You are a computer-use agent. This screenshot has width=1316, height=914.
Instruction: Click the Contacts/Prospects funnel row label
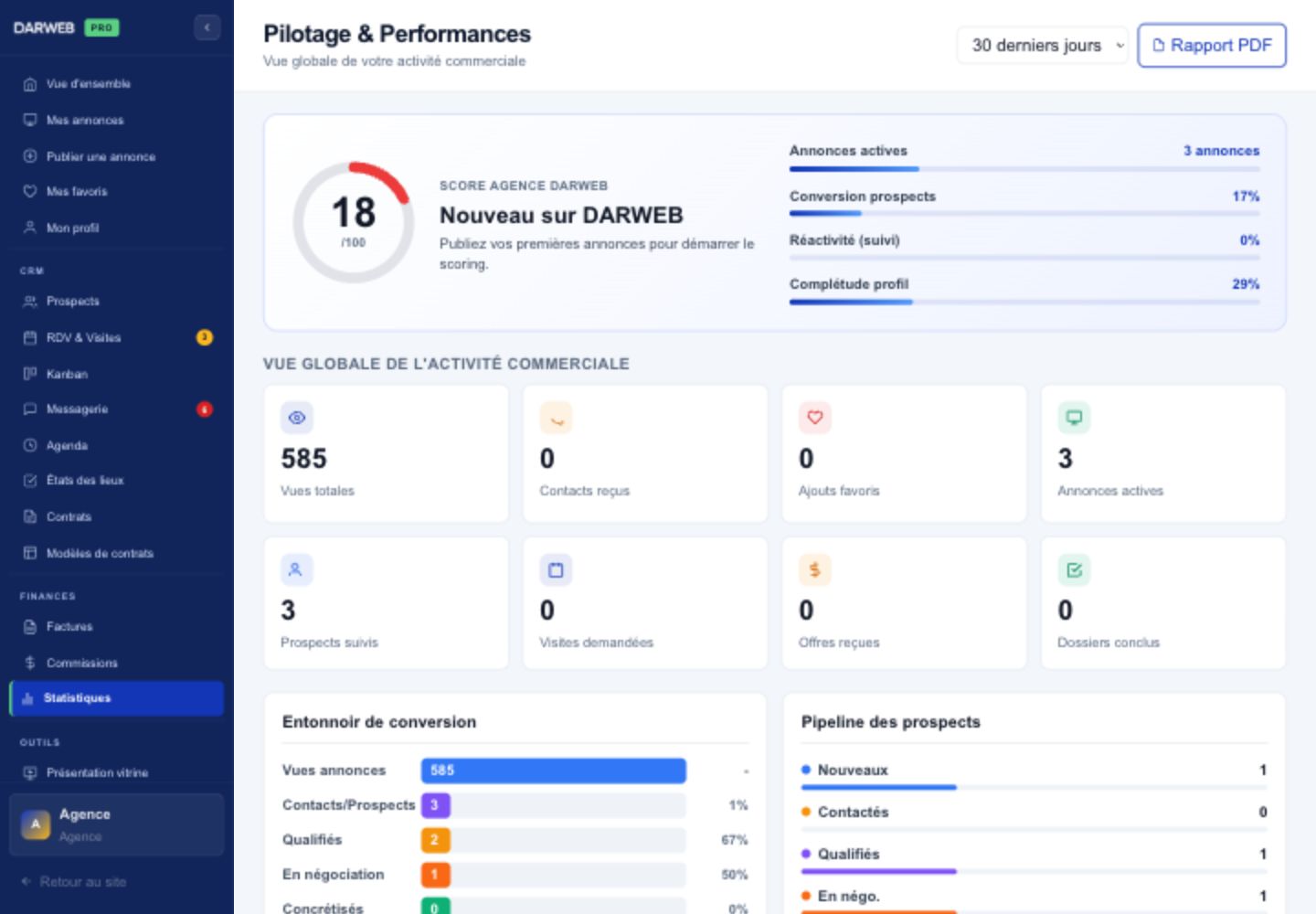pos(348,805)
